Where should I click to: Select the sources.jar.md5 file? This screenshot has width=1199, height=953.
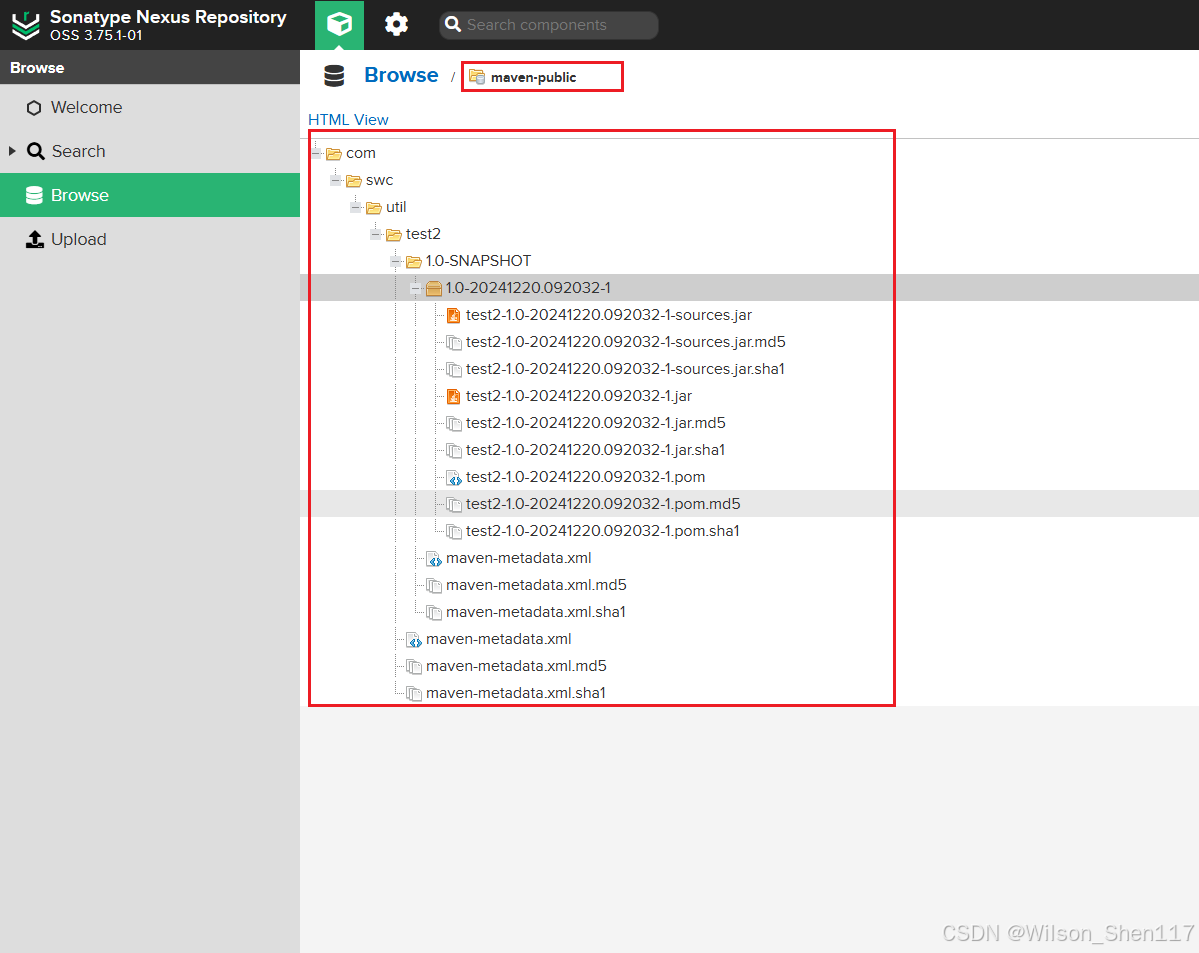coord(625,342)
